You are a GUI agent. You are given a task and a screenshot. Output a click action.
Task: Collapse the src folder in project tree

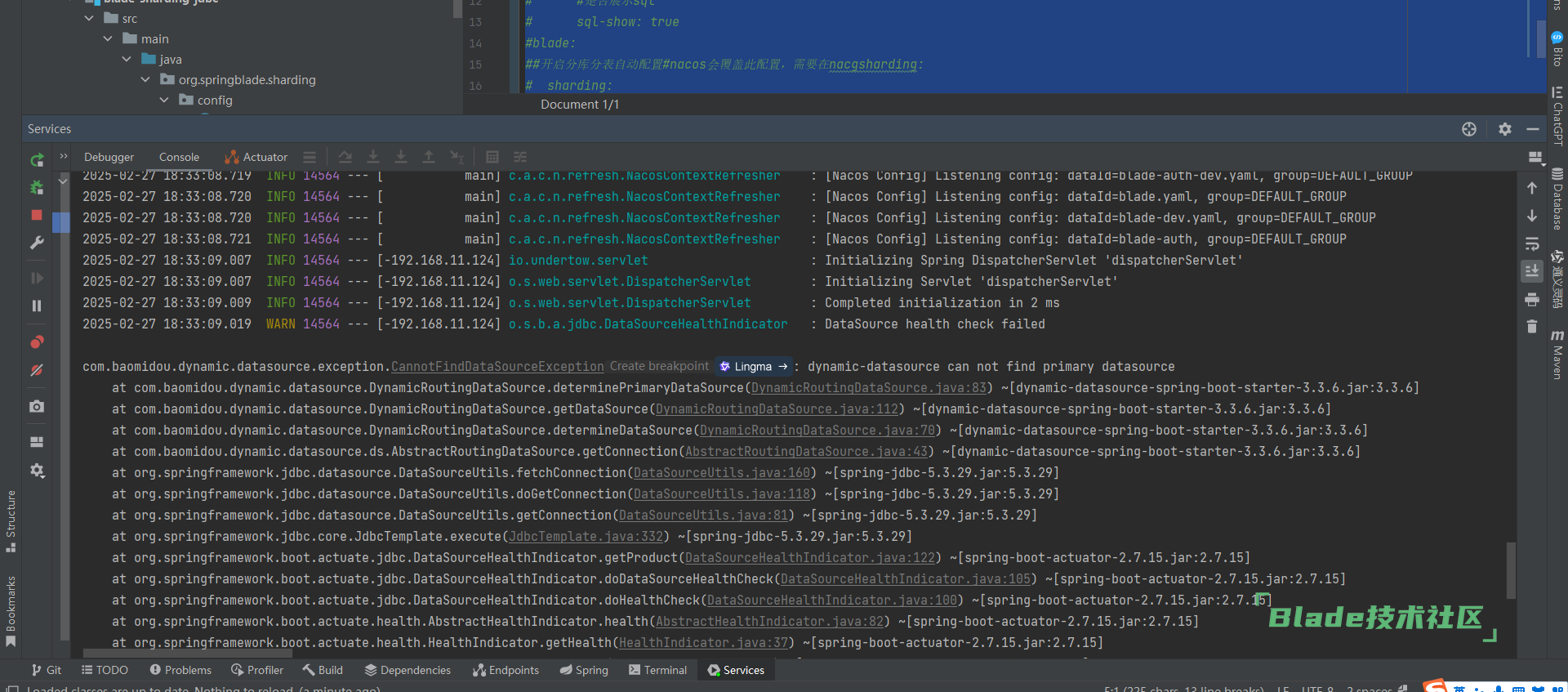pyautogui.click(x=89, y=18)
